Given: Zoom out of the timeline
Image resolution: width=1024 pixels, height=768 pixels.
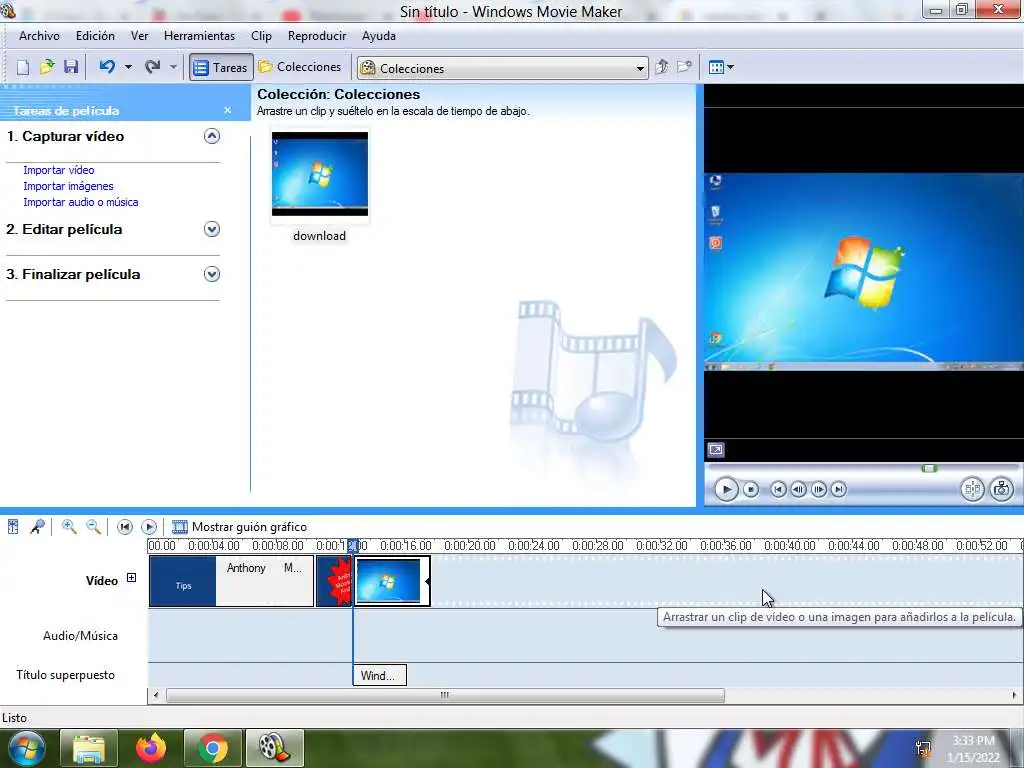Looking at the screenshot, I should (x=94, y=526).
